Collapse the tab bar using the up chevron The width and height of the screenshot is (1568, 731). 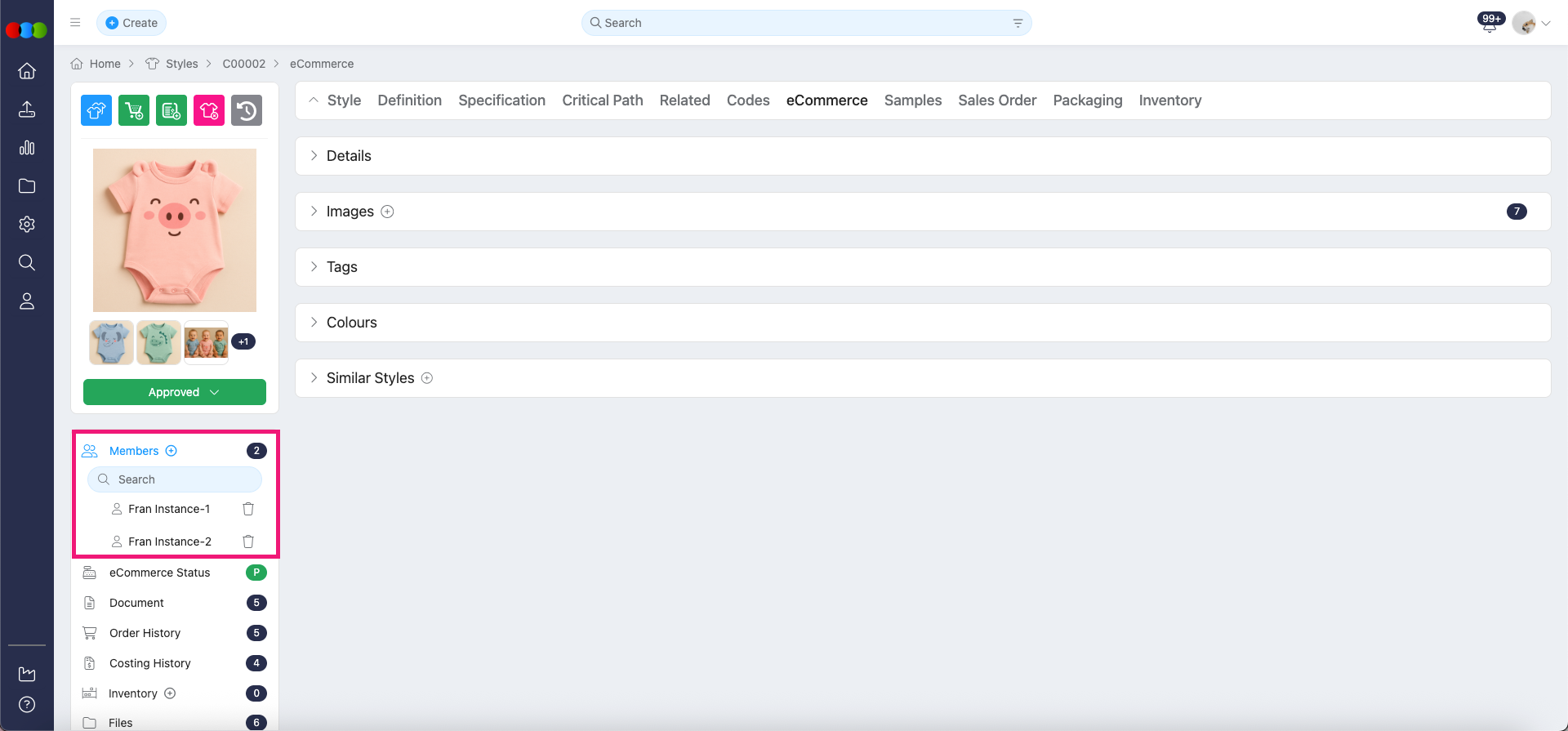pyautogui.click(x=314, y=100)
